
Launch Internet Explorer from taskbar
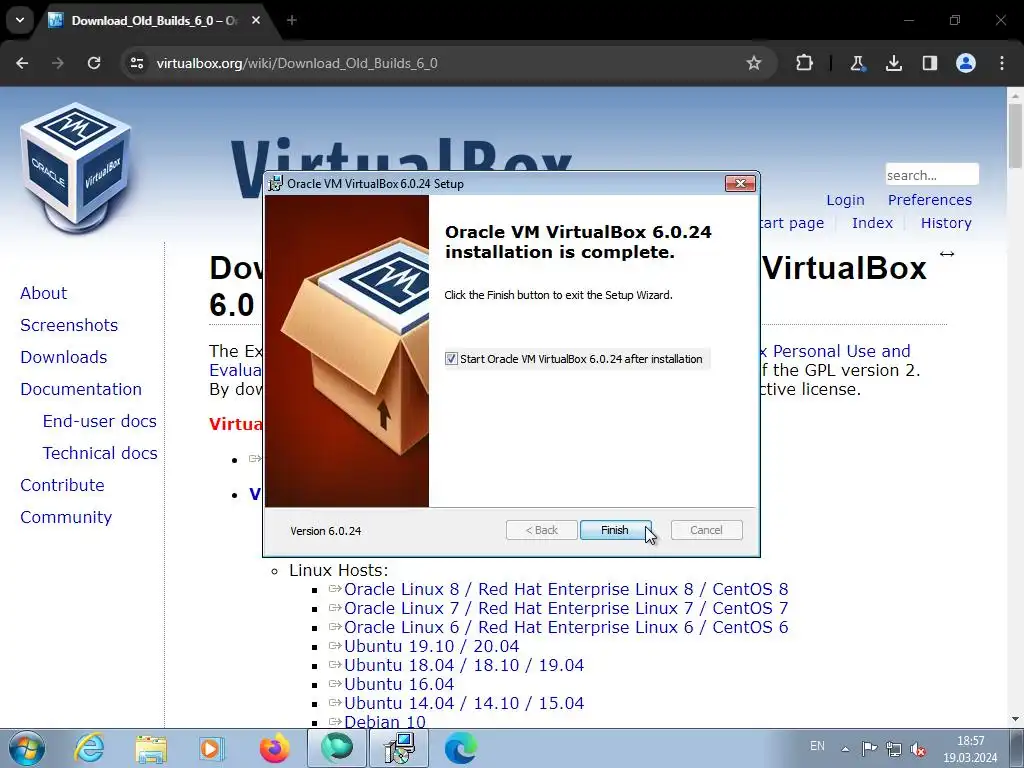pos(89,748)
